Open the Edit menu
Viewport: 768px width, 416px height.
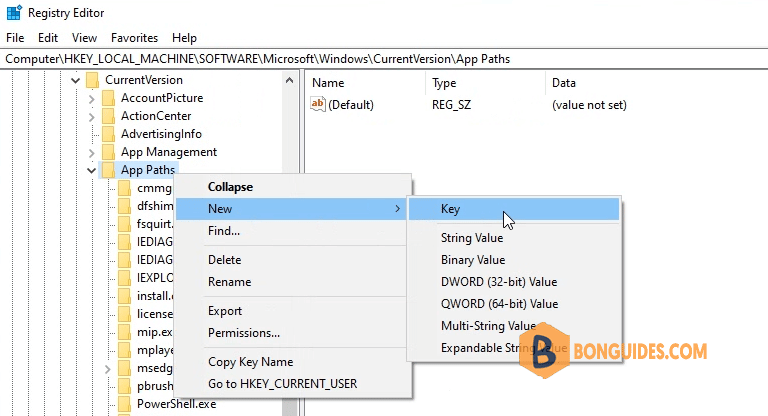click(x=48, y=38)
